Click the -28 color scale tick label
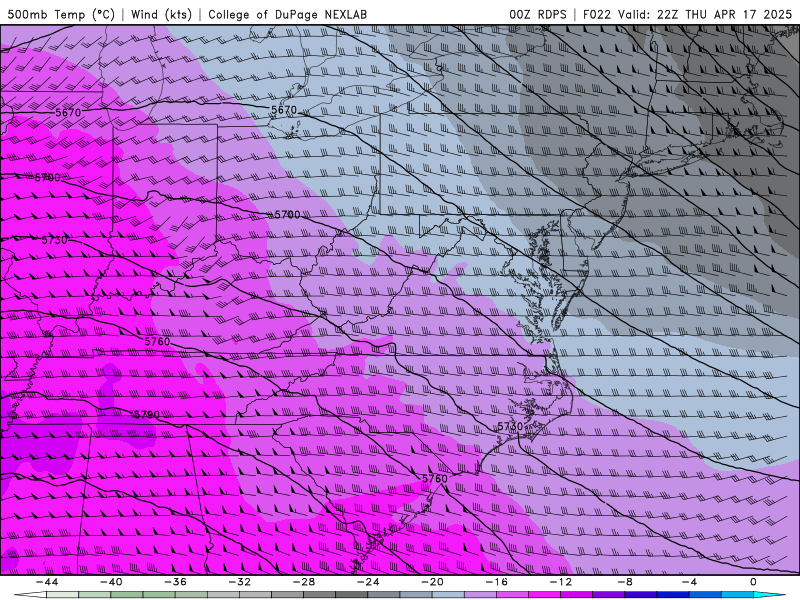 tap(304, 582)
